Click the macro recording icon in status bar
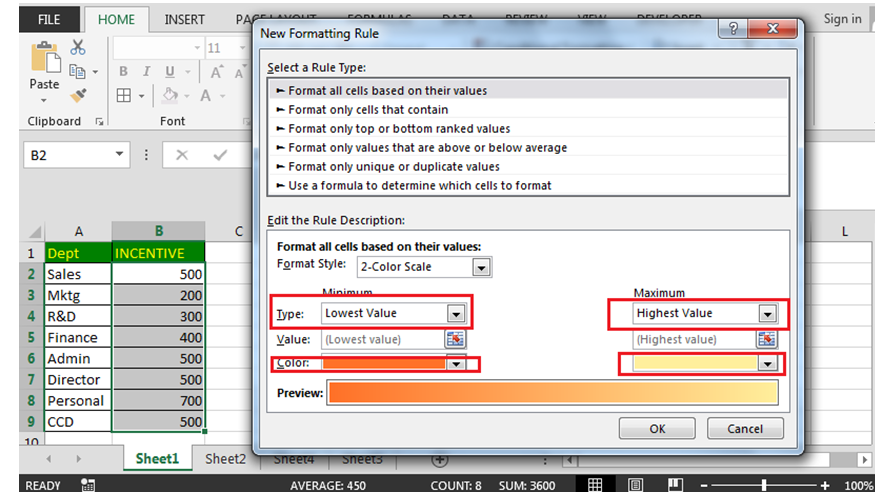 pos(88,485)
